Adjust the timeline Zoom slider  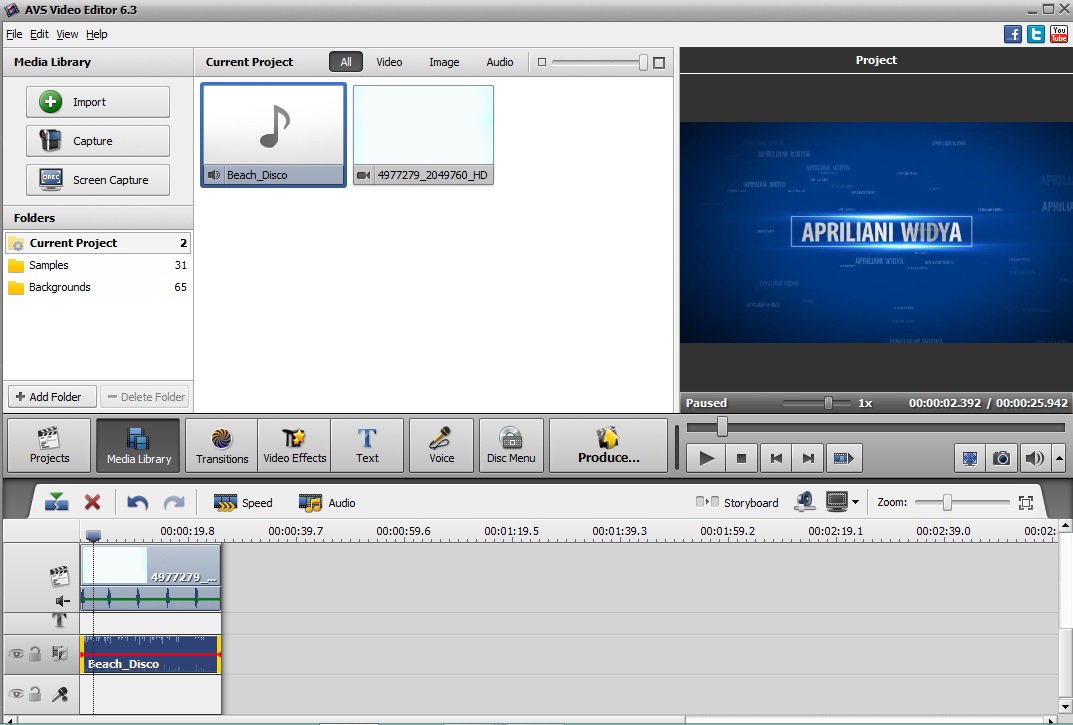[946, 502]
